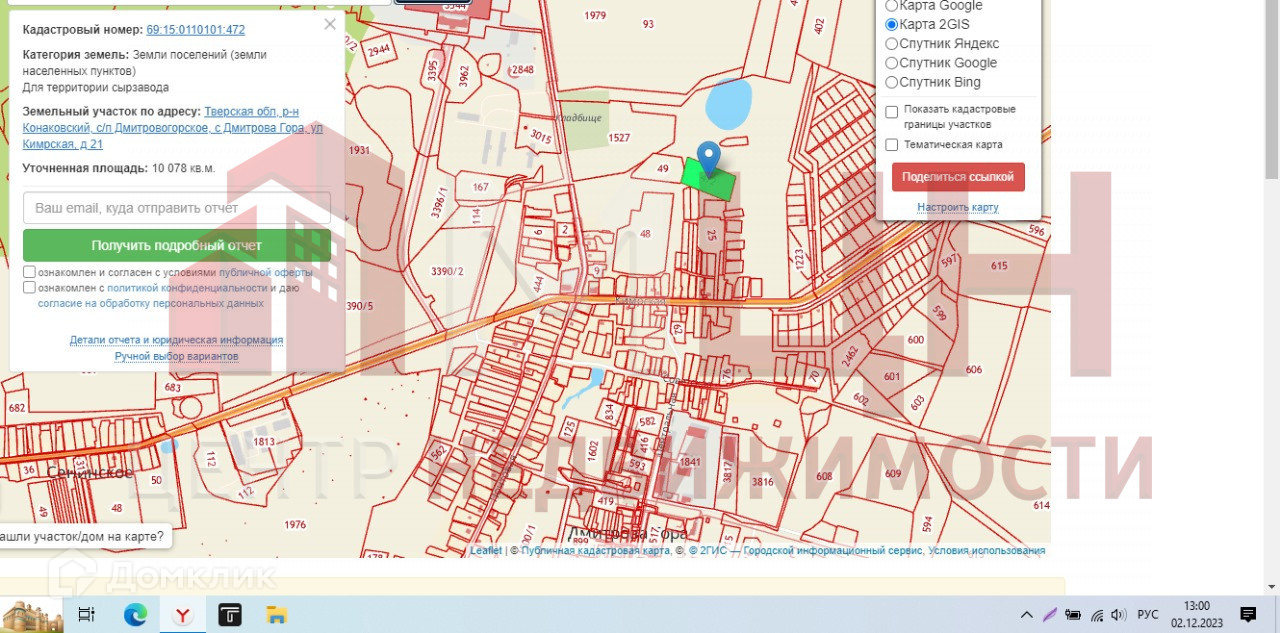Open the Условия использования link
This screenshot has height=633, width=1280.
click(987, 550)
